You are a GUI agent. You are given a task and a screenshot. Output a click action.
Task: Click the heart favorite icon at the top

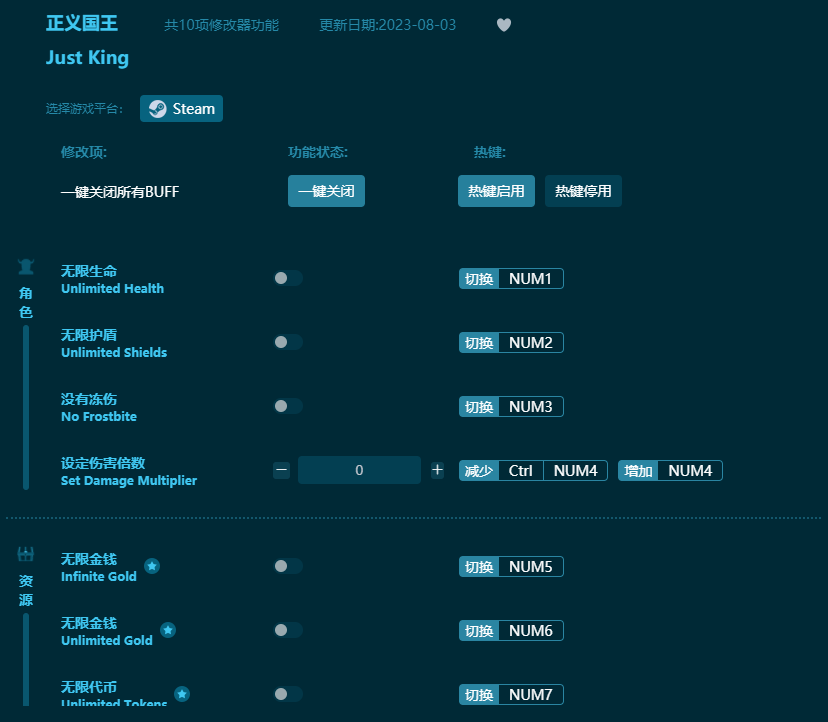coord(504,25)
